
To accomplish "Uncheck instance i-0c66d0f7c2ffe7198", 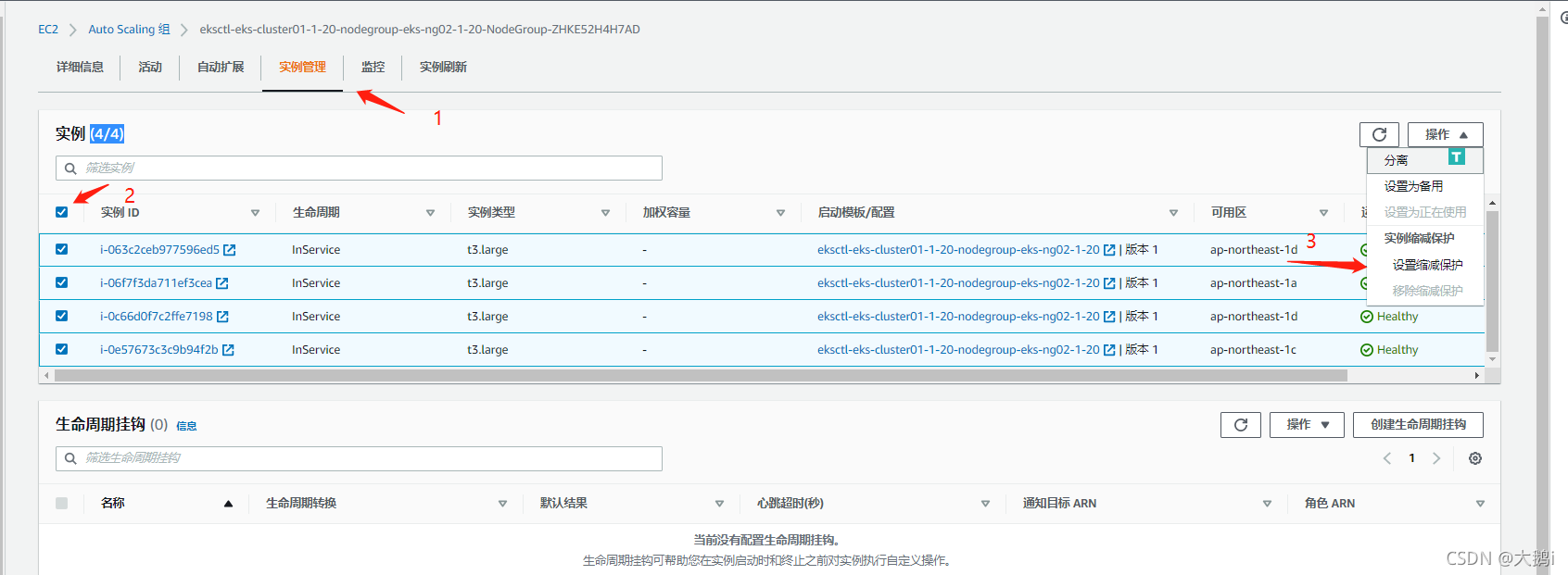I will point(62,316).
